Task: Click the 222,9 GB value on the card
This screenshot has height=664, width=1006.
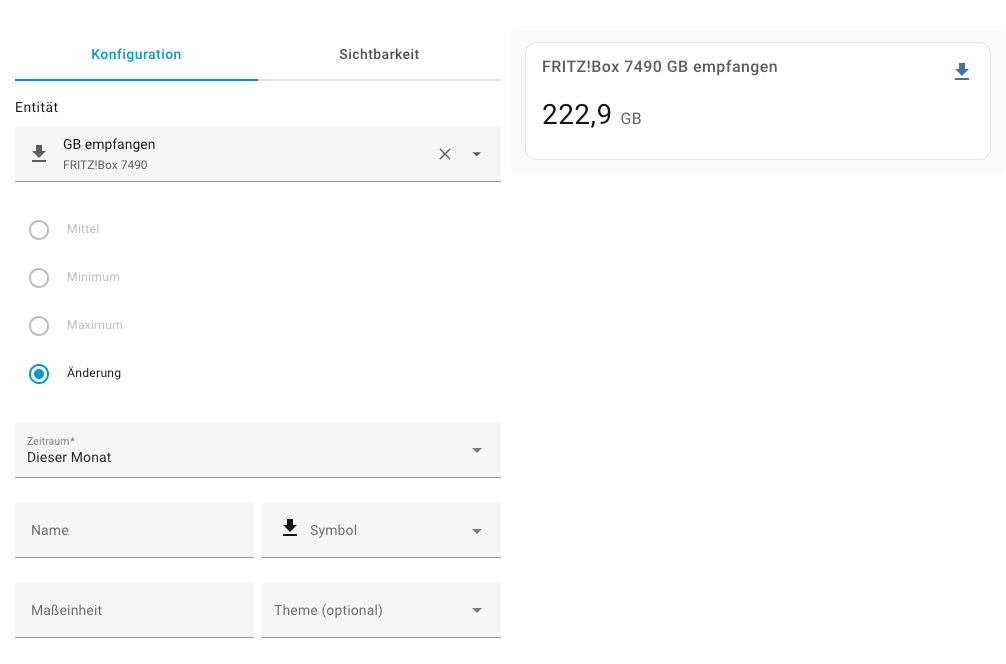Action: click(x=590, y=116)
